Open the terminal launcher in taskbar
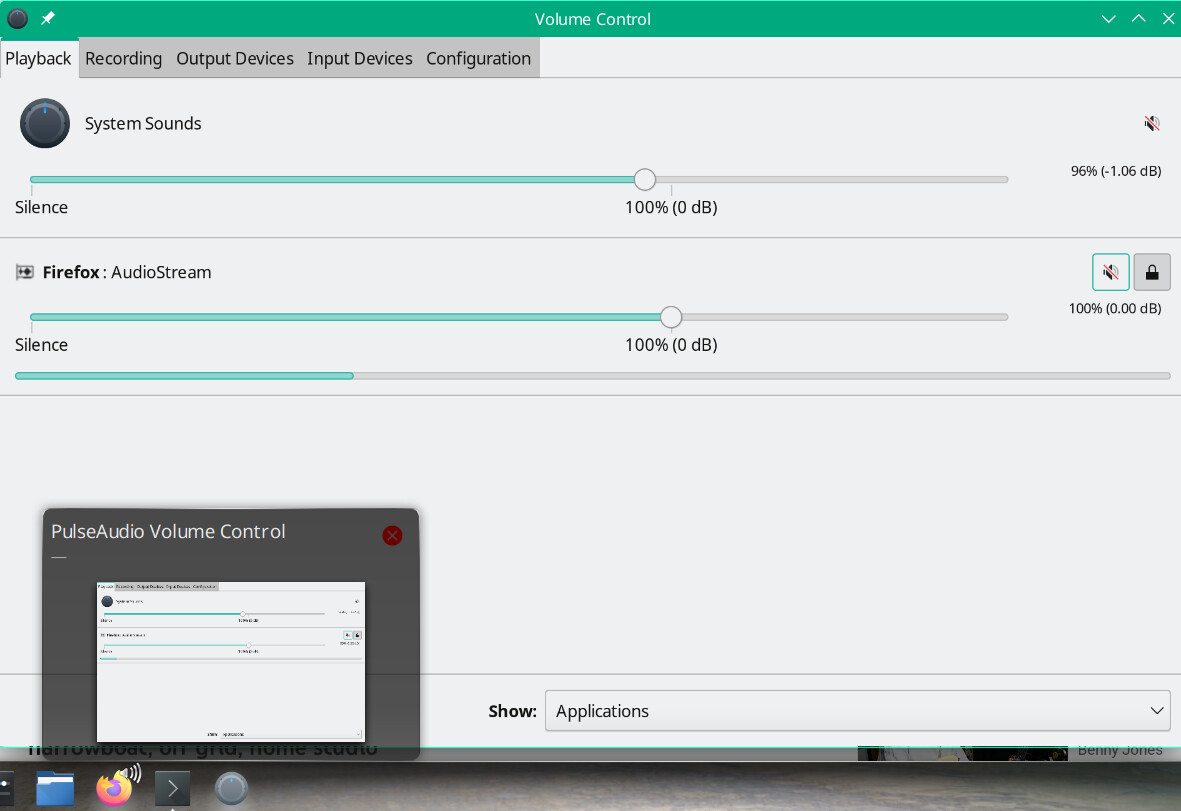The height and width of the screenshot is (811, 1181). tap(173, 789)
